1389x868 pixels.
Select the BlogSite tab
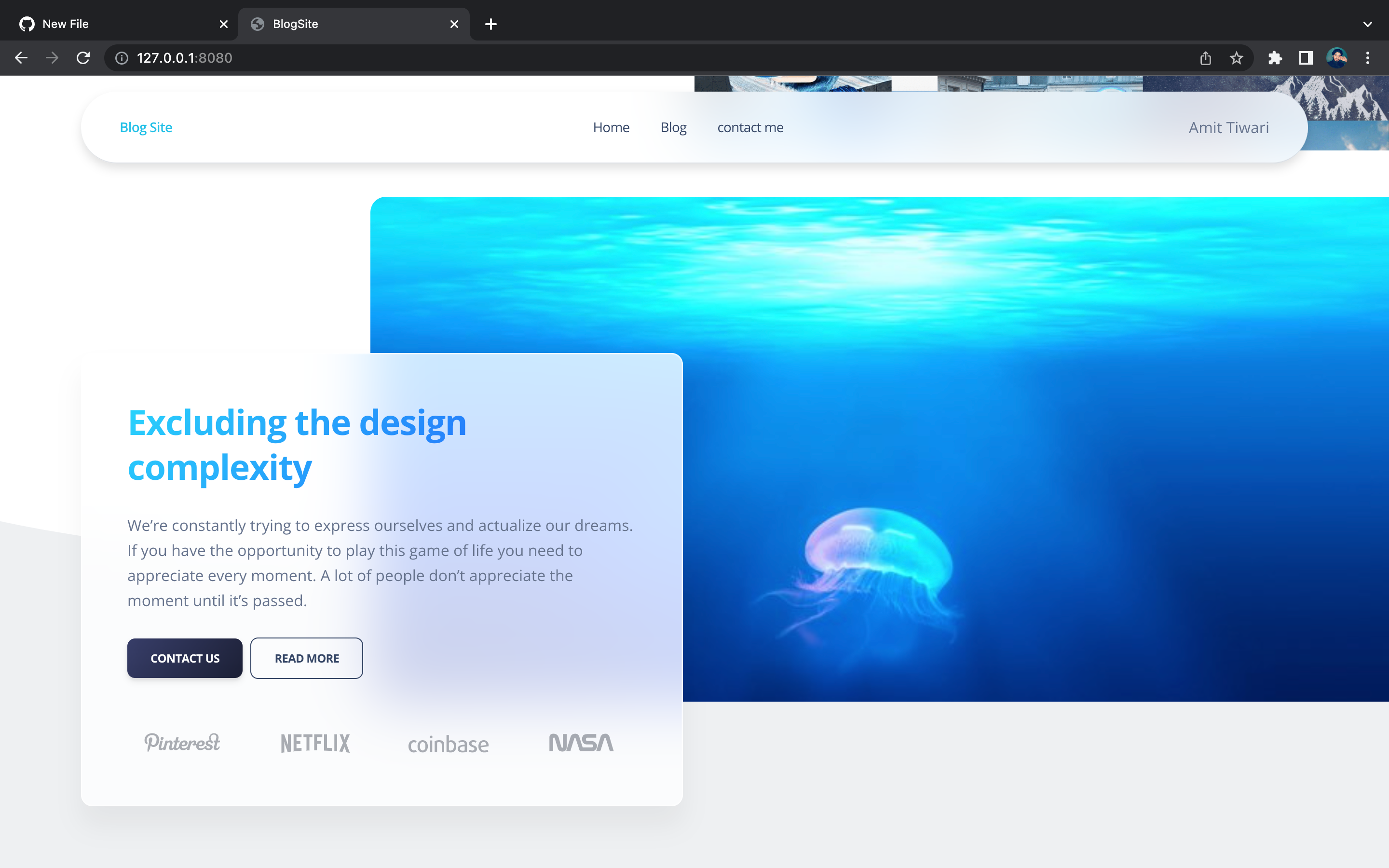(354, 24)
